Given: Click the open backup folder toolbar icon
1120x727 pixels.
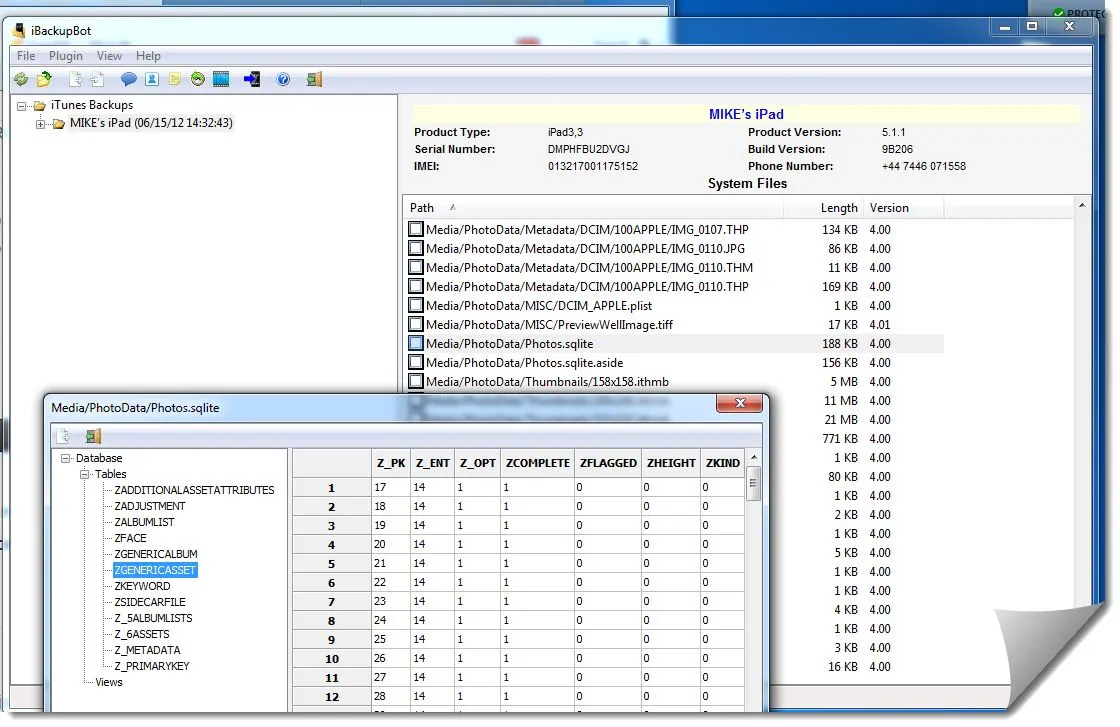Looking at the screenshot, I should coord(44,80).
